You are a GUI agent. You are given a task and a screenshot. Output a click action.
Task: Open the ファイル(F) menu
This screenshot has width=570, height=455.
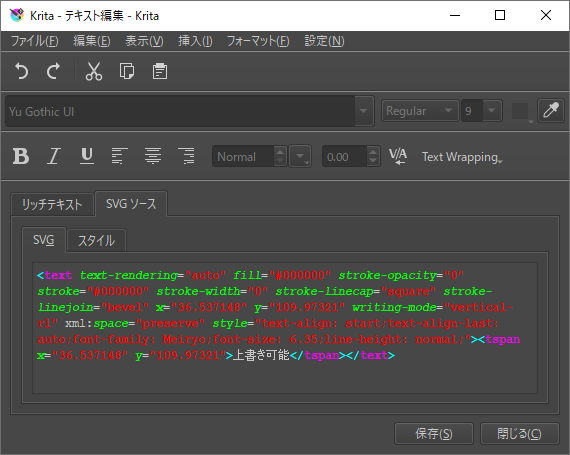click(x=35, y=41)
